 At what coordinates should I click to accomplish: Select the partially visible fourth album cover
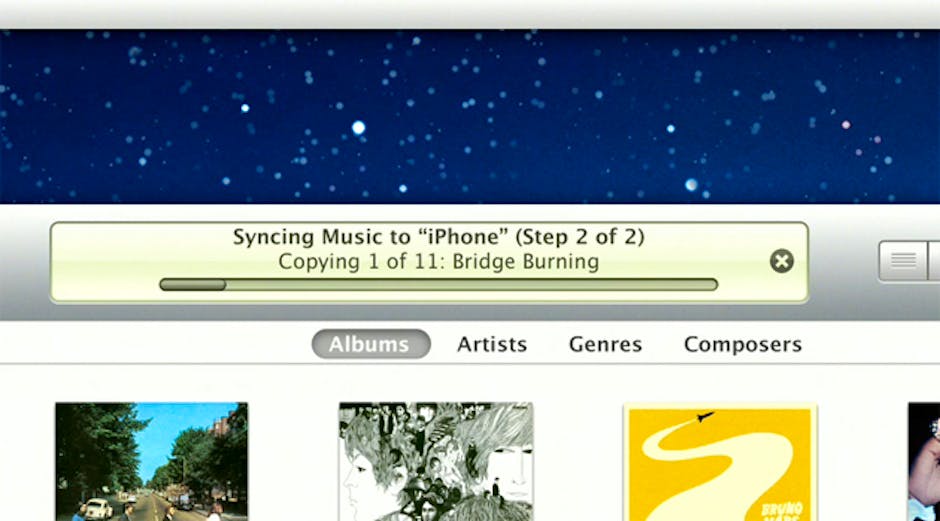pyautogui.click(x=924, y=461)
